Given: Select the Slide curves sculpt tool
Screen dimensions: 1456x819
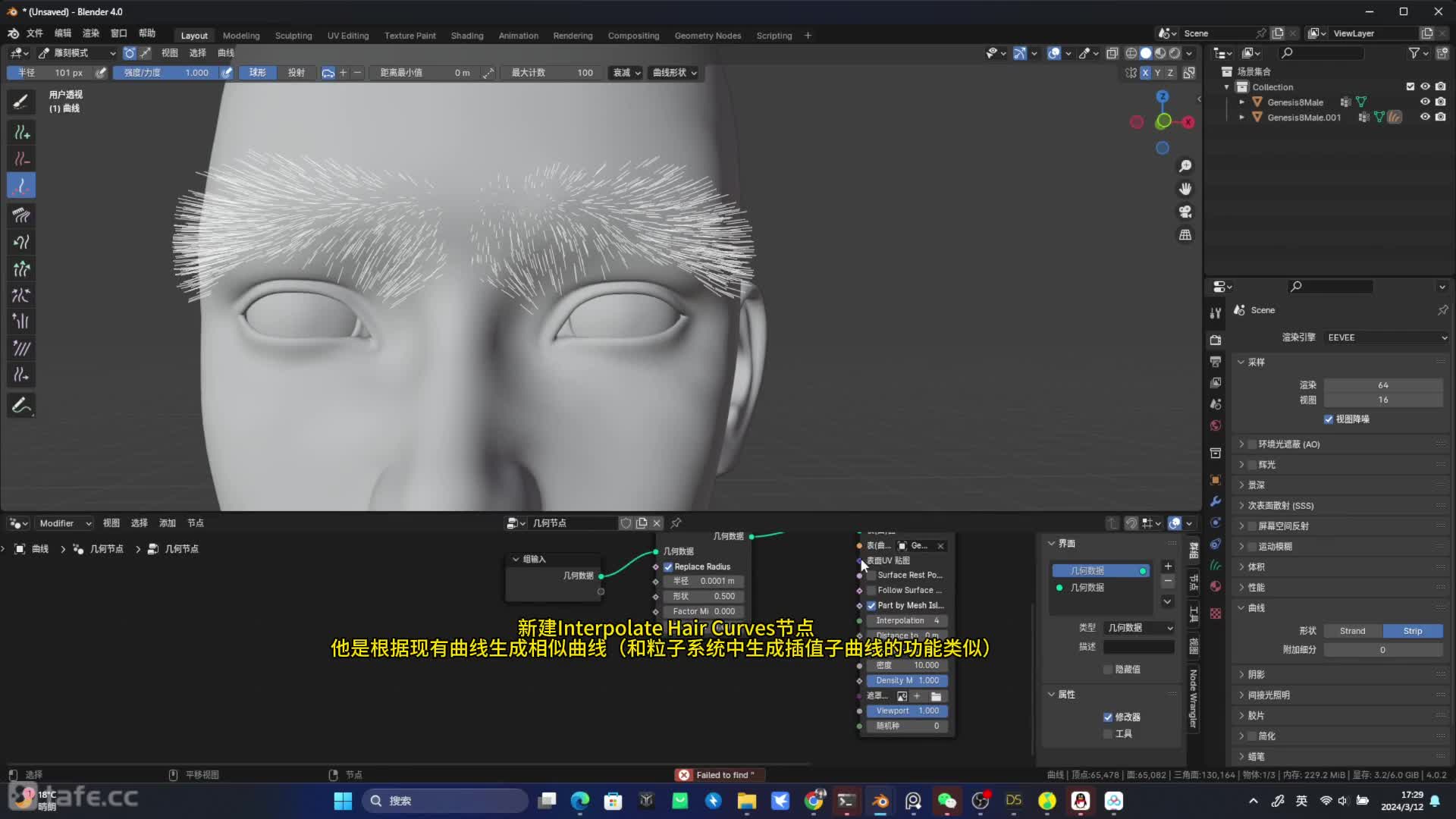Looking at the screenshot, I should click(21, 375).
